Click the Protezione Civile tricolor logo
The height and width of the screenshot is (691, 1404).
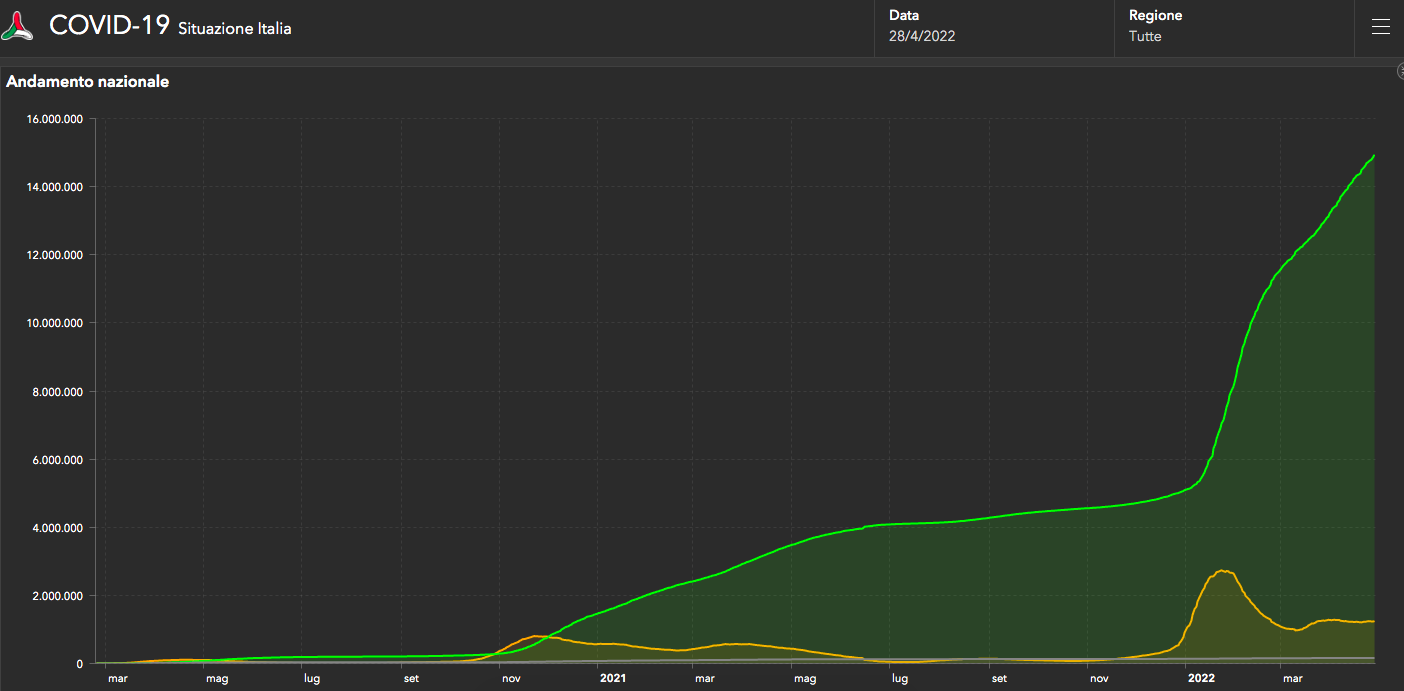pos(18,27)
